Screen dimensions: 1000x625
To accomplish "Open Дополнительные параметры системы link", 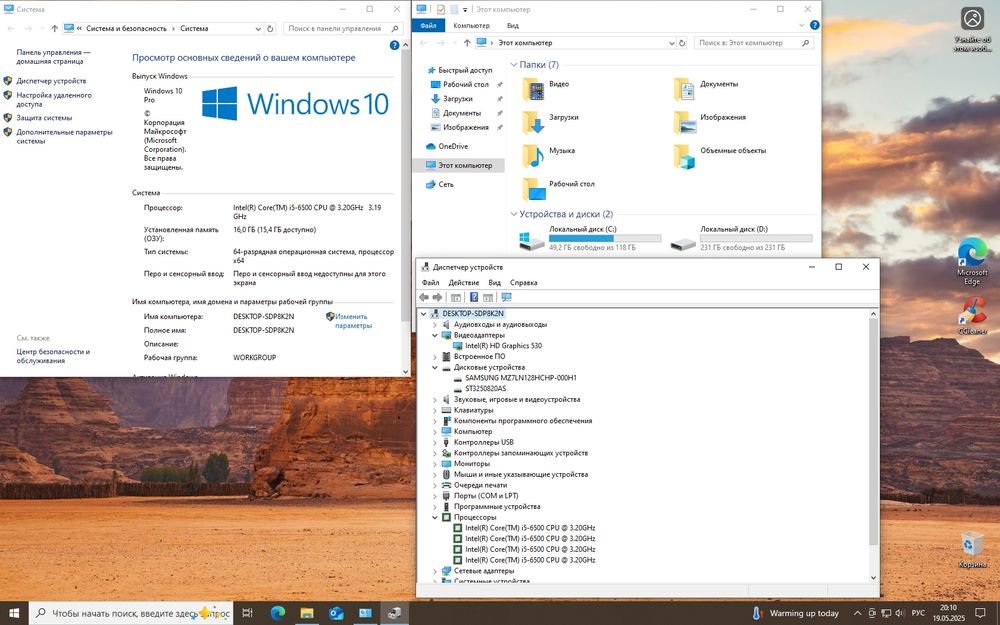I will coord(64,136).
